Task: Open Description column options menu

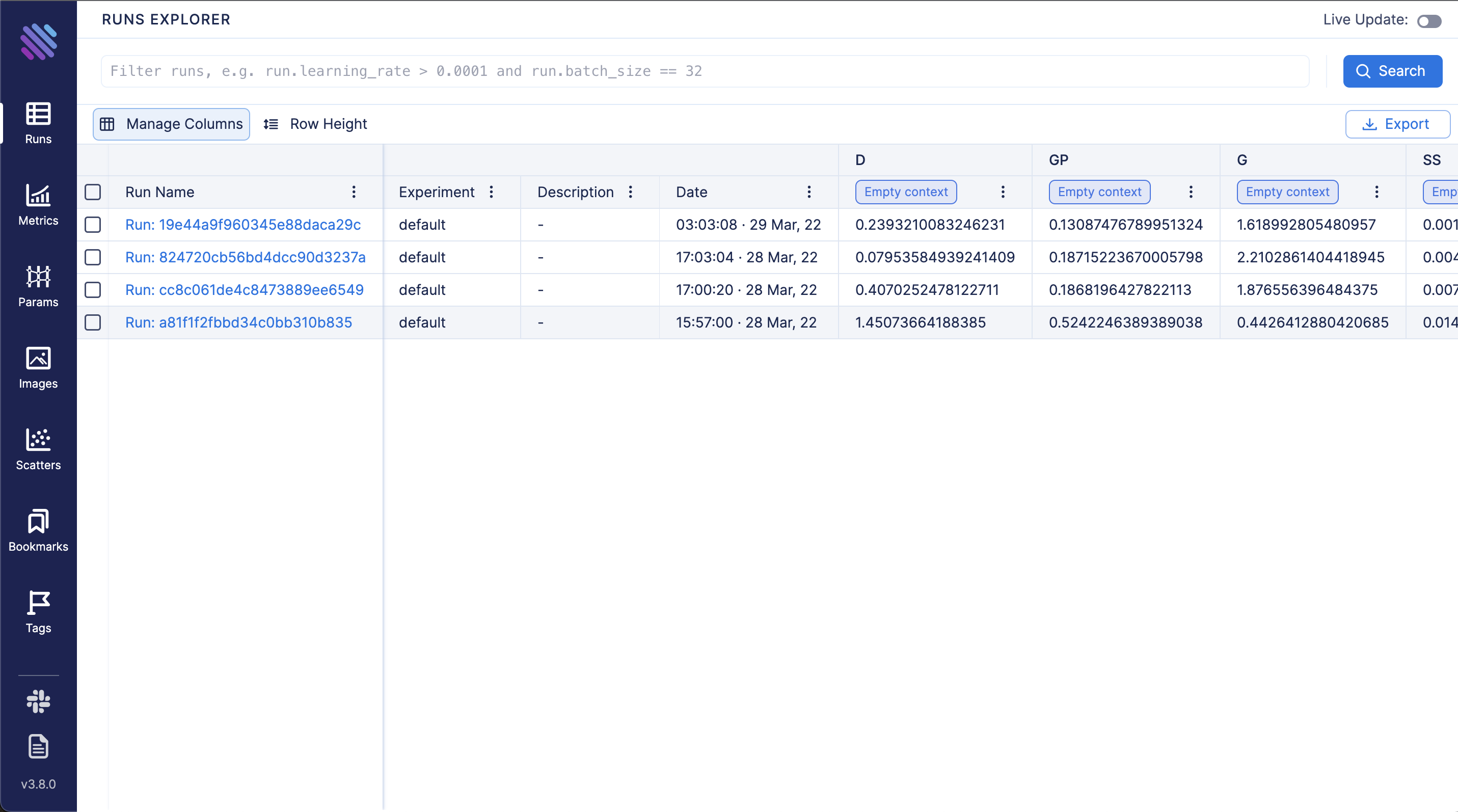Action: (x=631, y=192)
